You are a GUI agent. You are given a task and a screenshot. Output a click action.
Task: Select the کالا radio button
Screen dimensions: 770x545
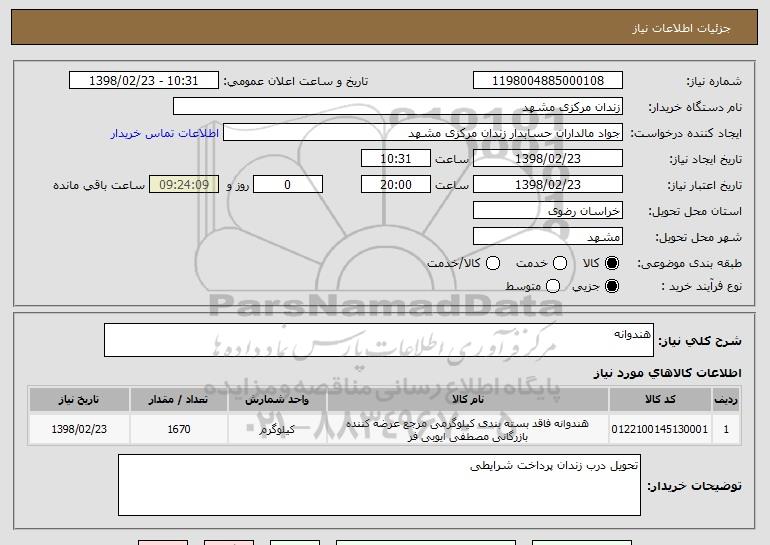coord(612,263)
